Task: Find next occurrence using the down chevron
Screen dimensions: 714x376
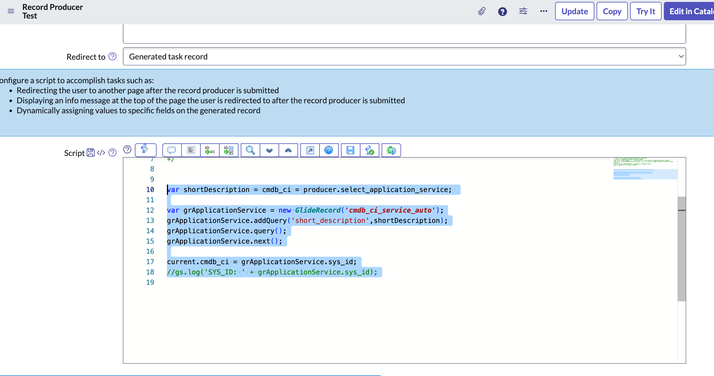Action: point(269,150)
